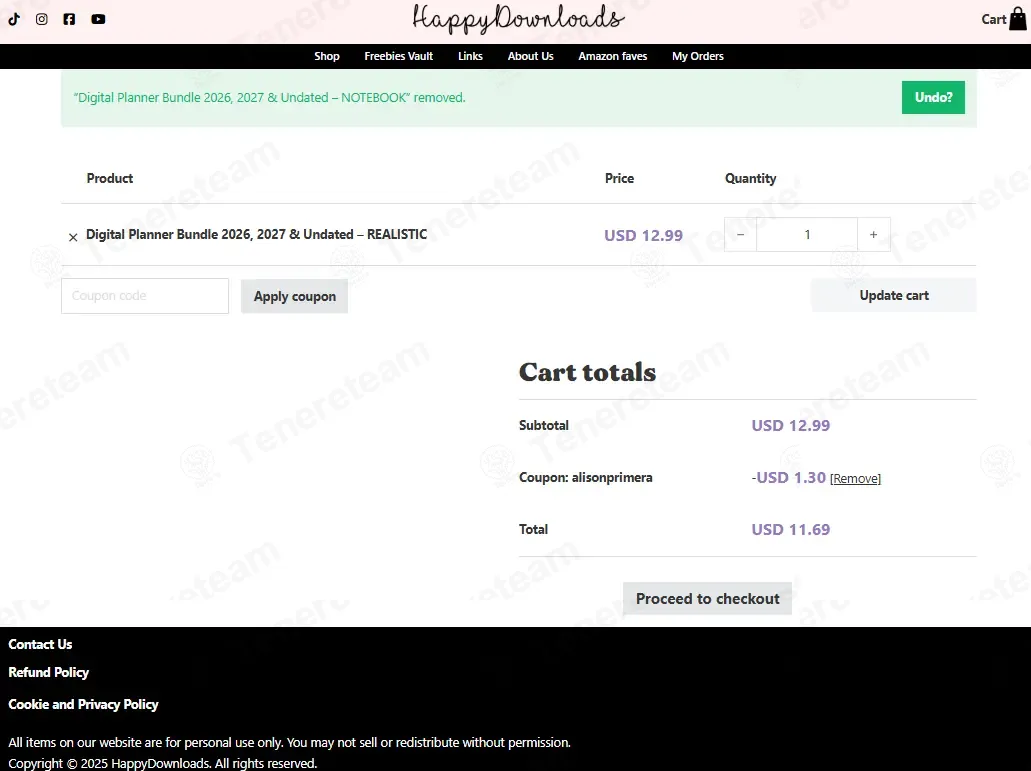The image size is (1031, 771).
Task: Open the shopping bag Cart icon
Action: (x=1018, y=19)
